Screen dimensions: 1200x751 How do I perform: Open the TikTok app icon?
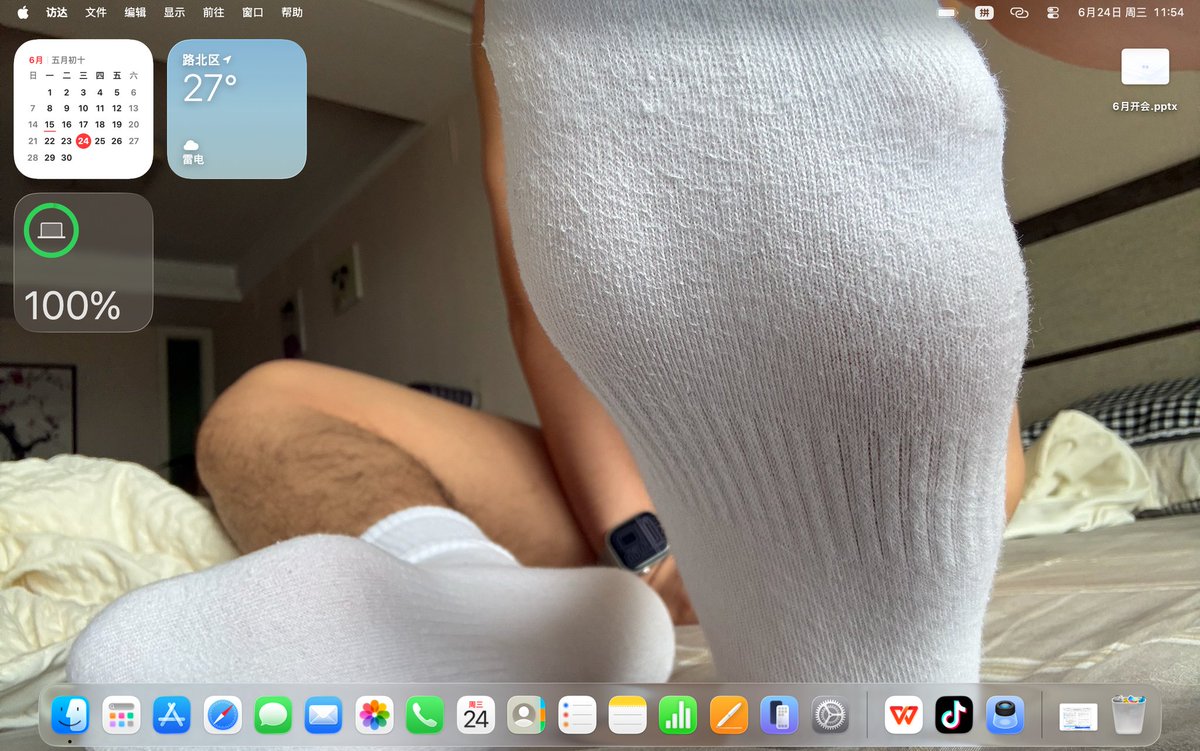pos(954,714)
